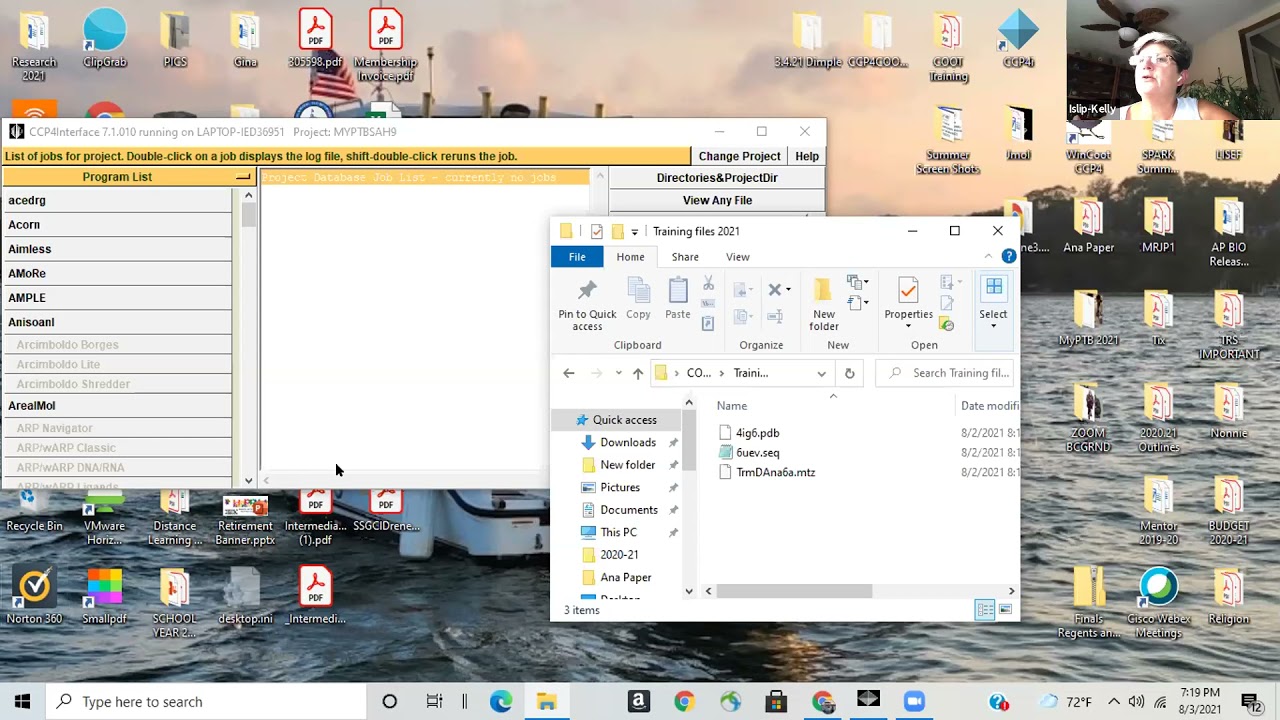This screenshot has width=1280, height=720.
Task: Select ArealMol in Program List
Action: click(x=117, y=406)
